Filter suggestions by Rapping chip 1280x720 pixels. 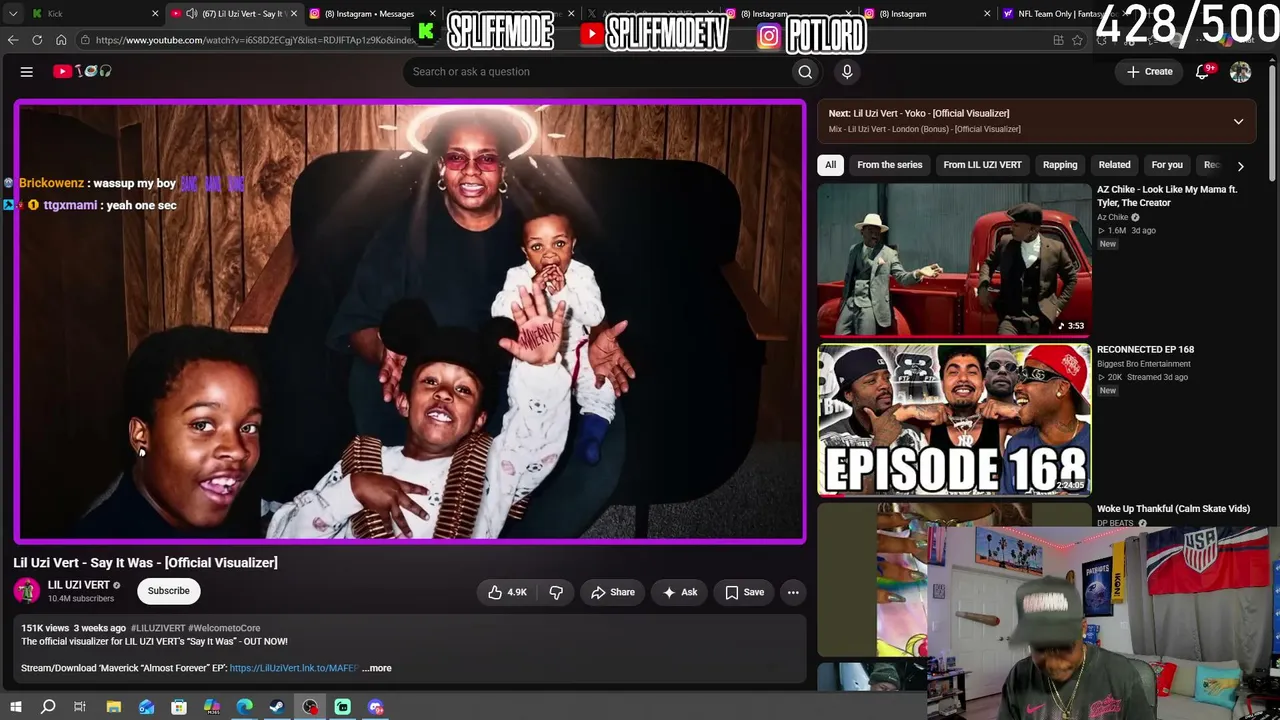pos(1060,165)
